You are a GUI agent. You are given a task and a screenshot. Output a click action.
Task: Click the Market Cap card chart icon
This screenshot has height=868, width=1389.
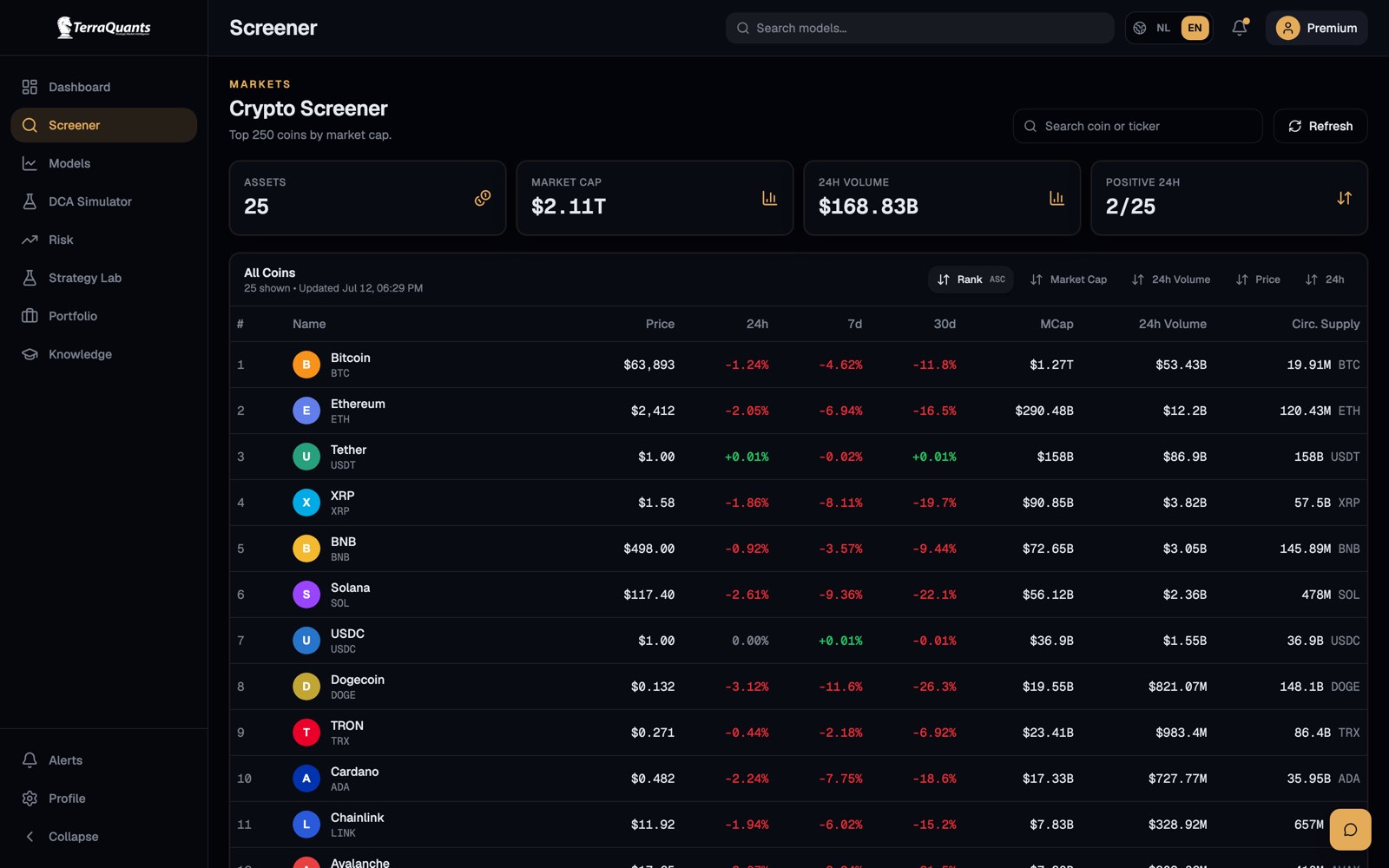[769, 198]
